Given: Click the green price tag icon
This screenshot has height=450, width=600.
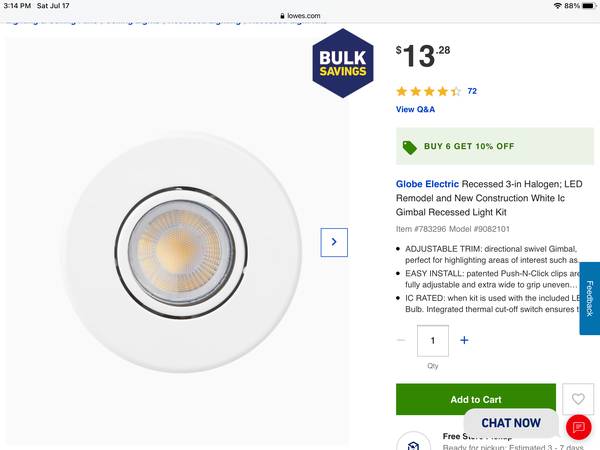Looking at the screenshot, I should point(410,146).
